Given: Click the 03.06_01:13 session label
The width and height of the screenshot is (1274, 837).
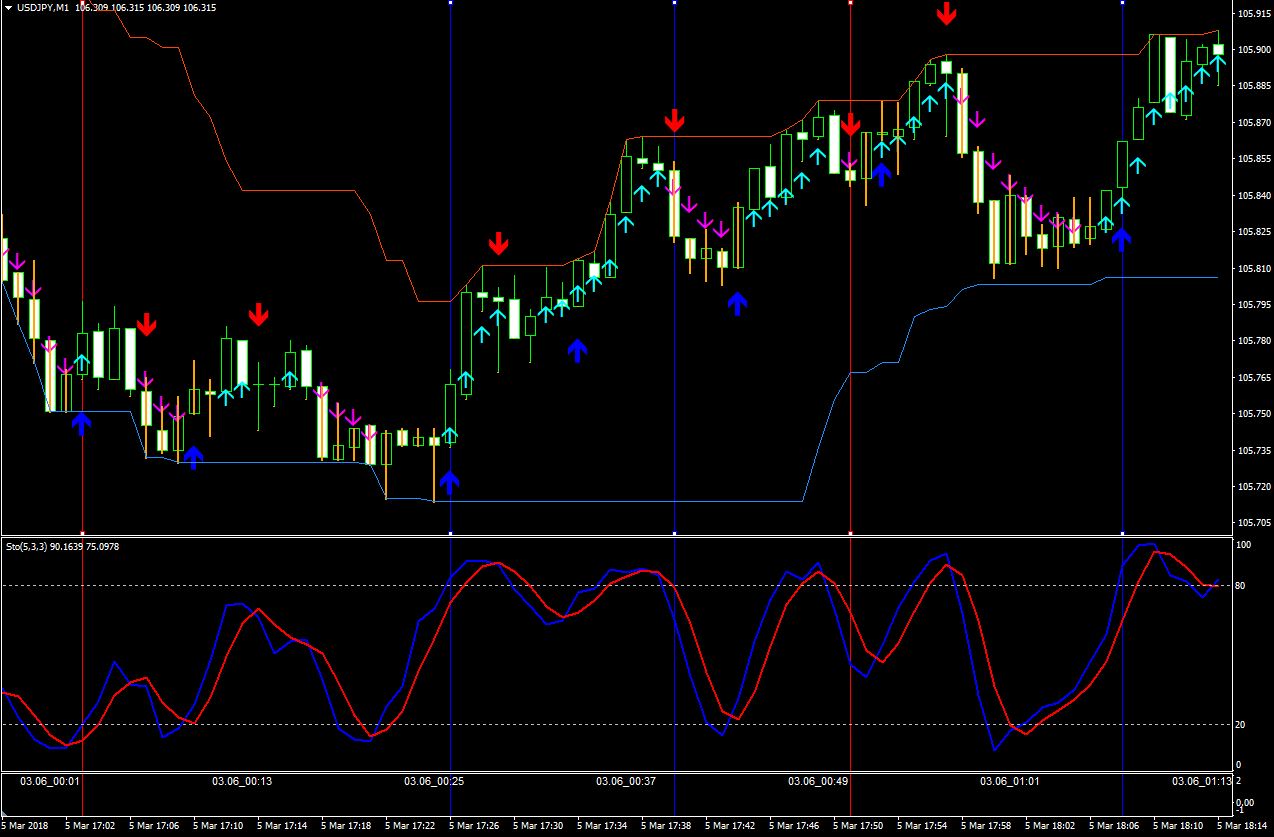Looking at the screenshot, I should point(1202,781).
